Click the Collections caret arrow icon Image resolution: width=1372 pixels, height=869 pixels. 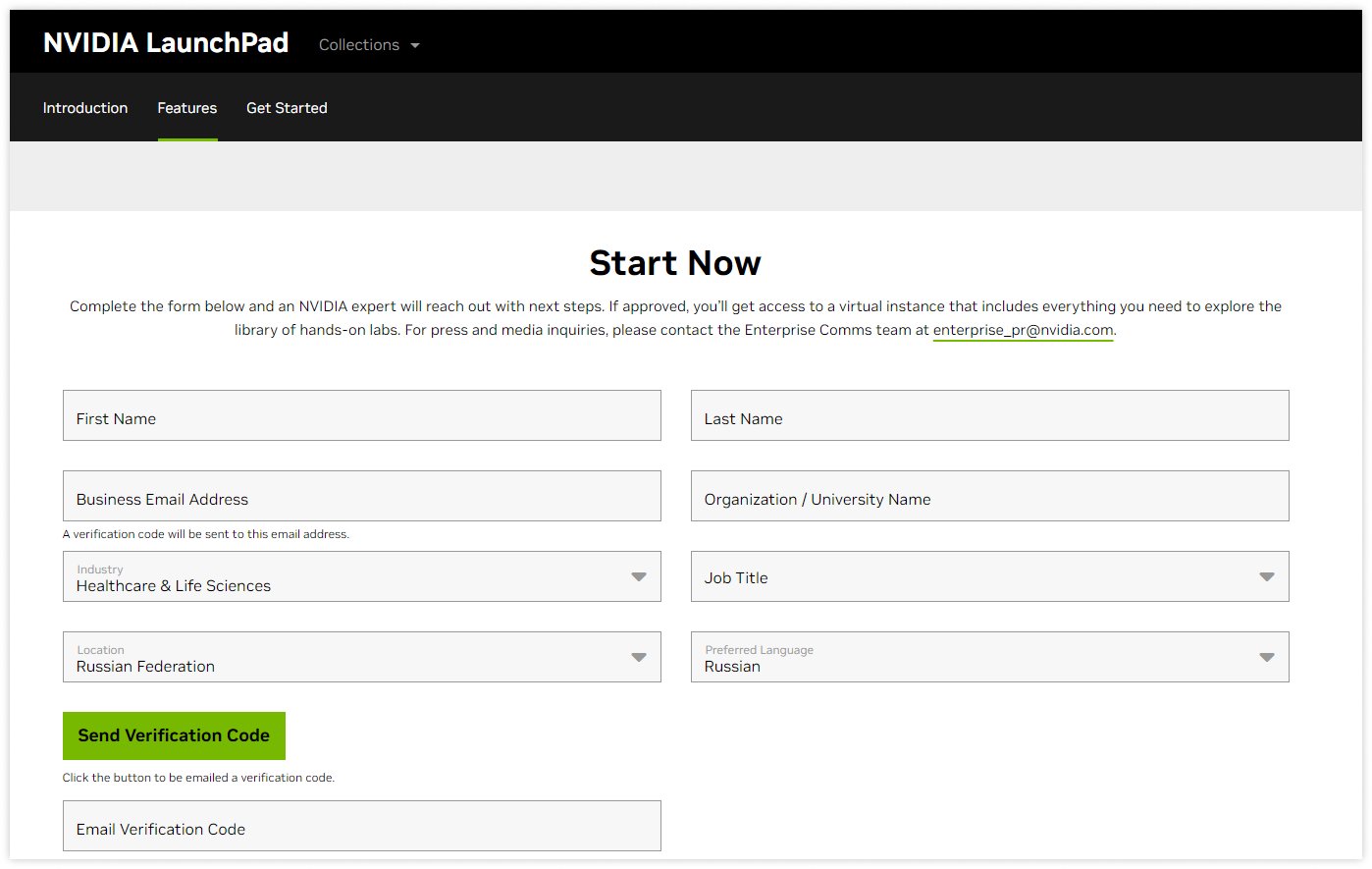[415, 46]
